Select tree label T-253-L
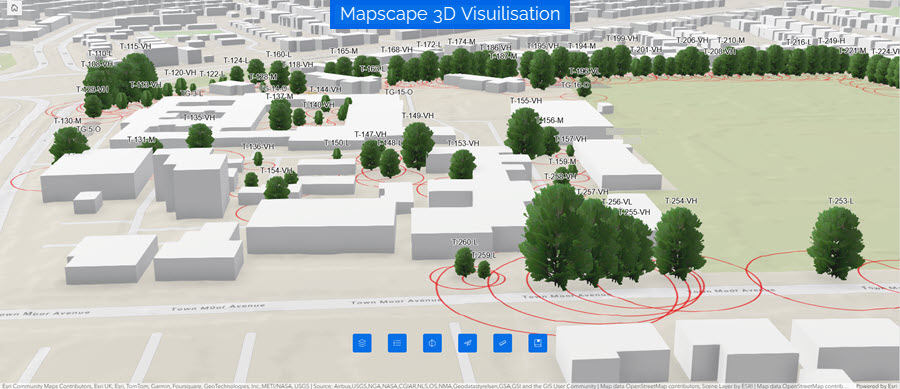 click(841, 201)
